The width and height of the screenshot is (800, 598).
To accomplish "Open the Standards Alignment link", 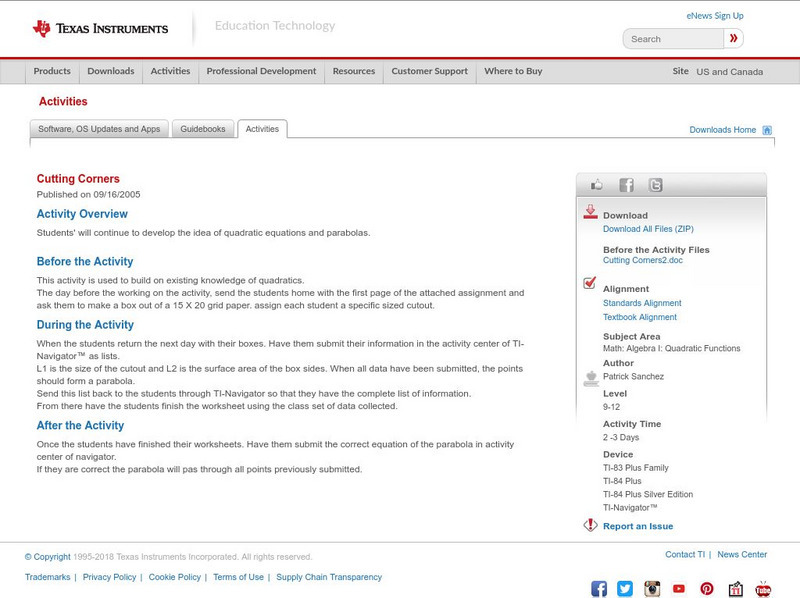I will point(642,303).
